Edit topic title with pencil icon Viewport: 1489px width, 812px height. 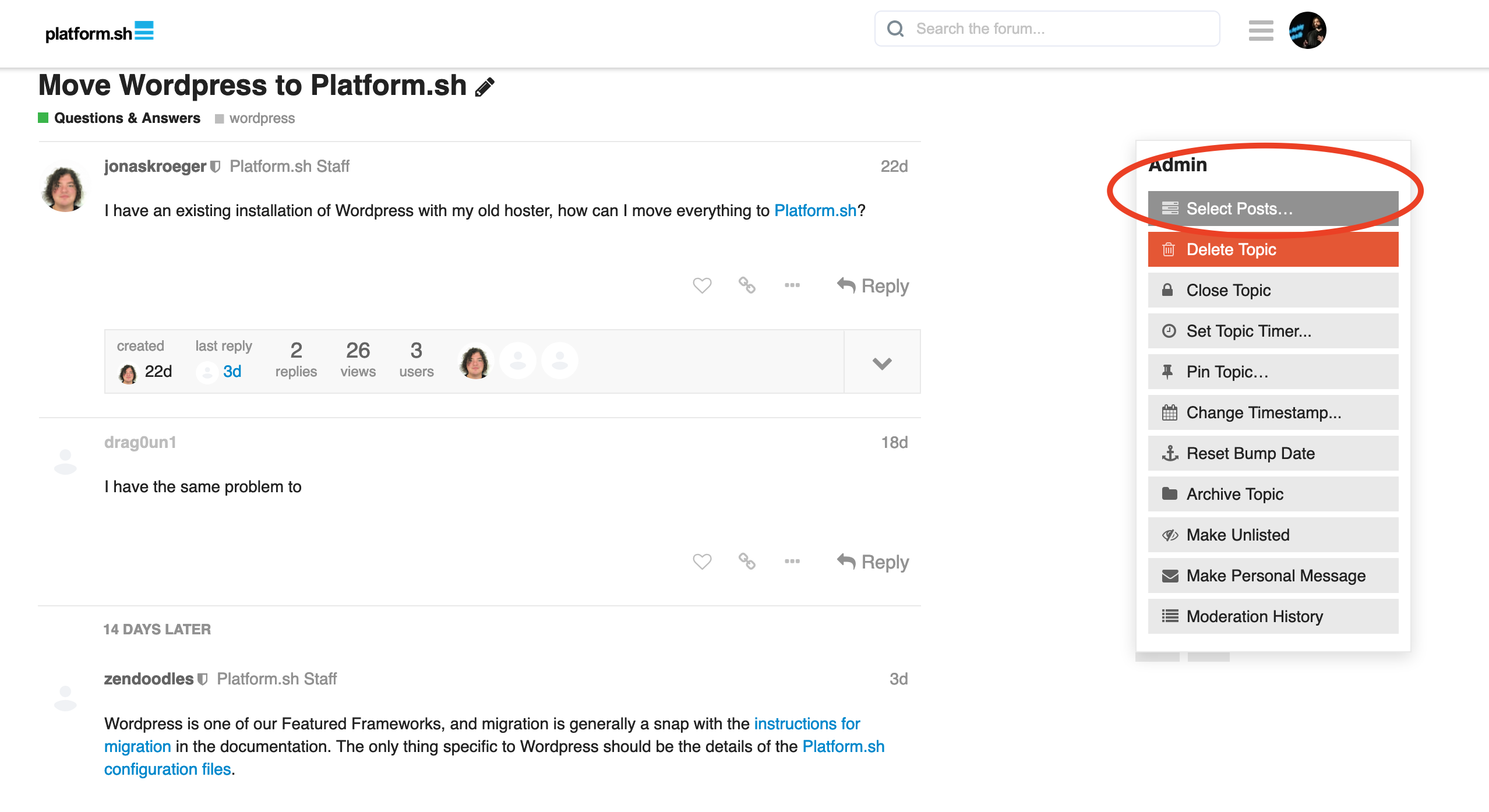point(485,87)
